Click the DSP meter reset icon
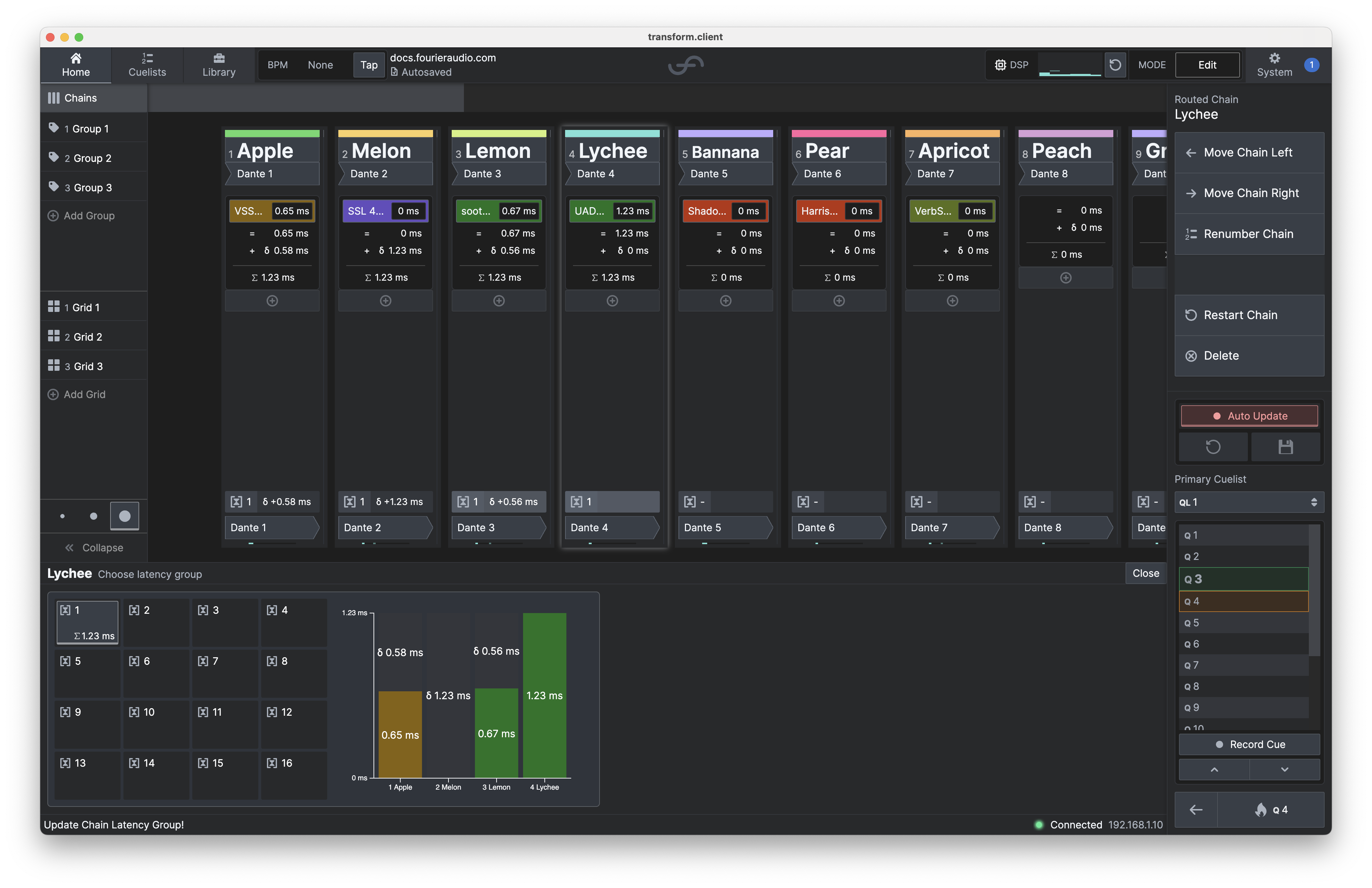The width and height of the screenshot is (1372, 888). pyautogui.click(x=1114, y=65)
